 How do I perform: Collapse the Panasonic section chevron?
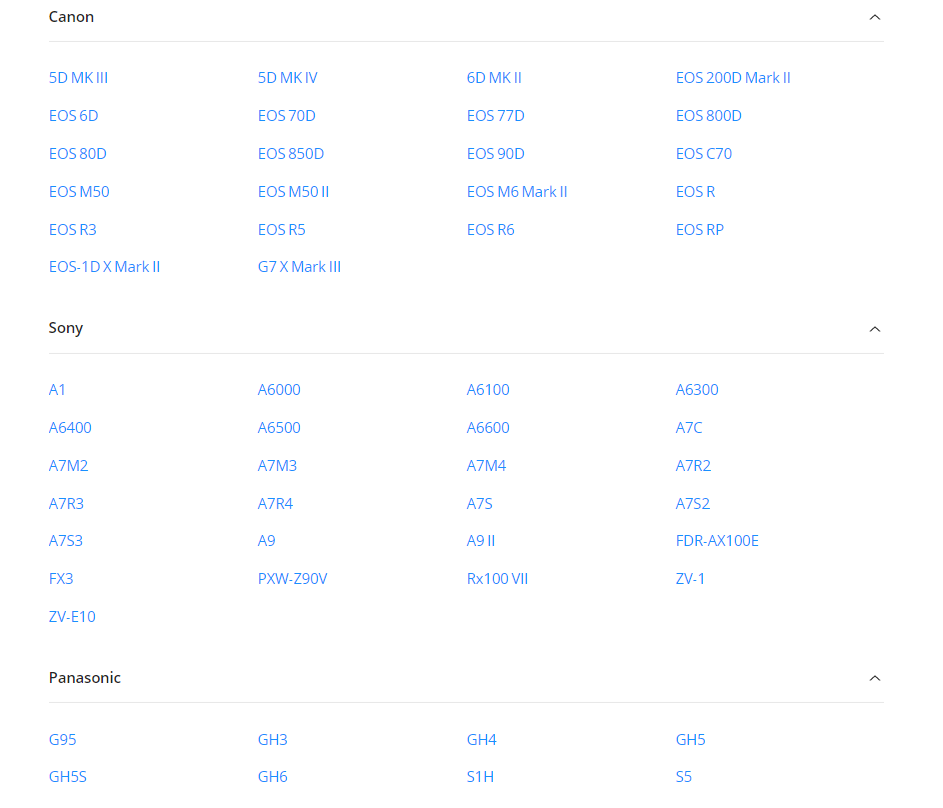(x=874, y=678)
